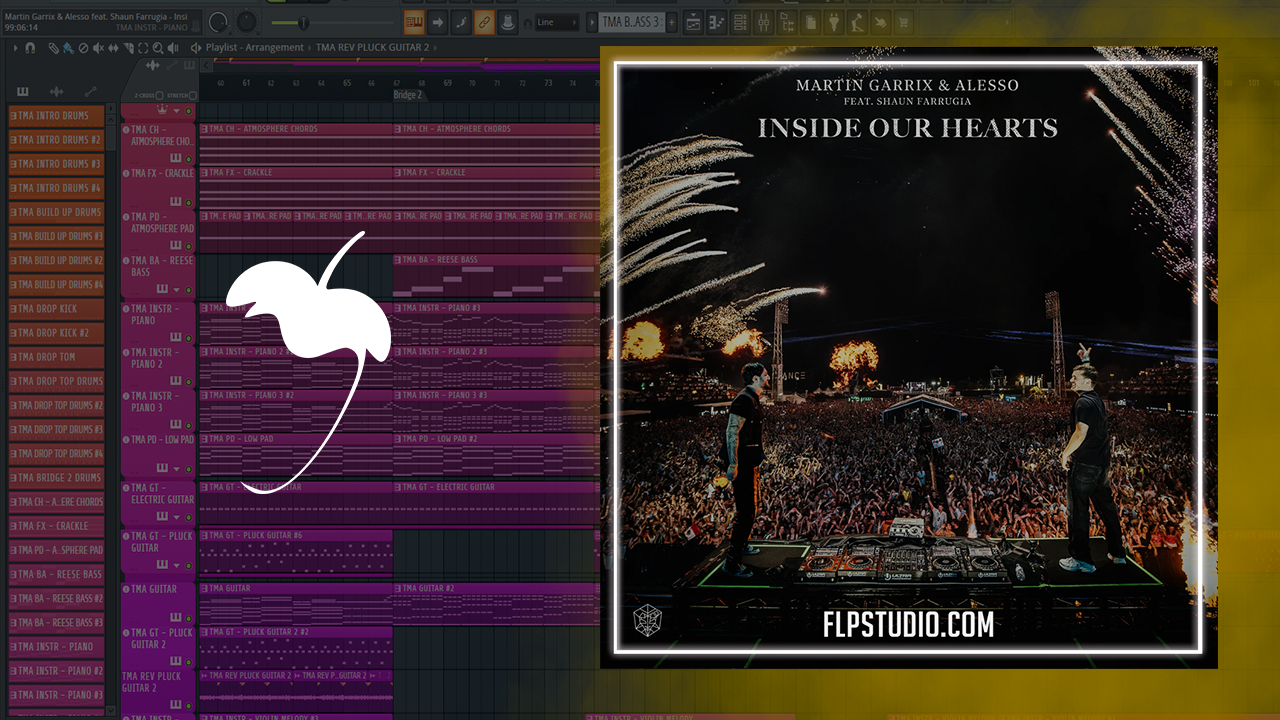Select the TMA DROP KICK pattern
The width and height of the screenshot is (1280, 720).
pos(56,309)
